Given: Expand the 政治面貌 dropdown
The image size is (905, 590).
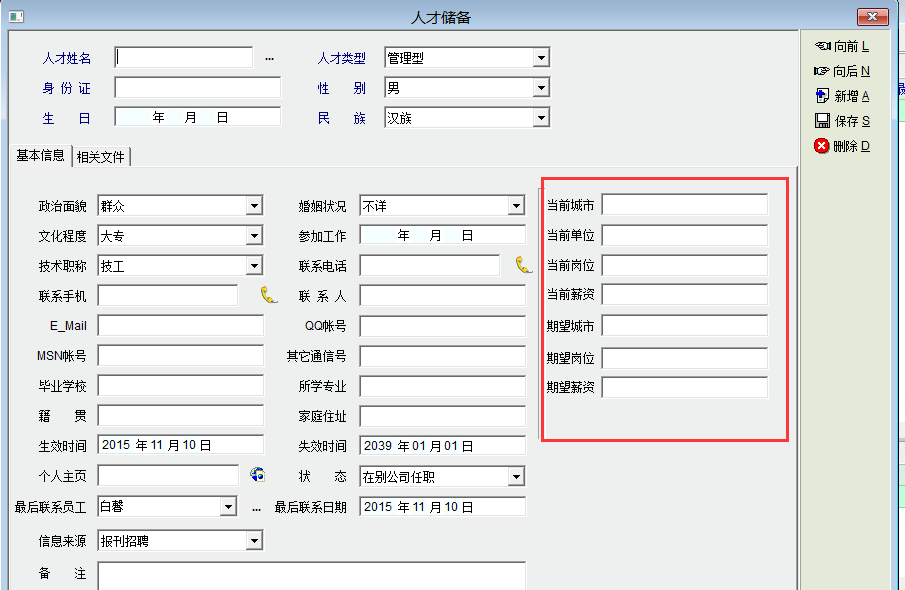Looking at the screenshot, I should pos(254,206).
